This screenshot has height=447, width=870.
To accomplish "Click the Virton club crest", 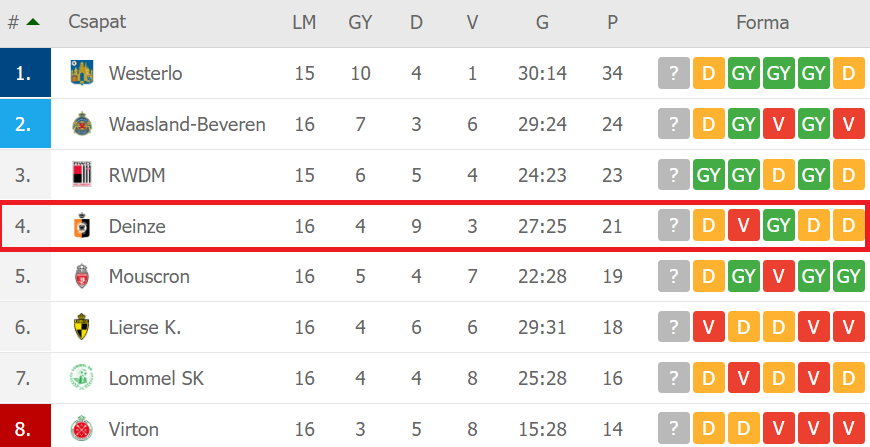I will (82, 429).
